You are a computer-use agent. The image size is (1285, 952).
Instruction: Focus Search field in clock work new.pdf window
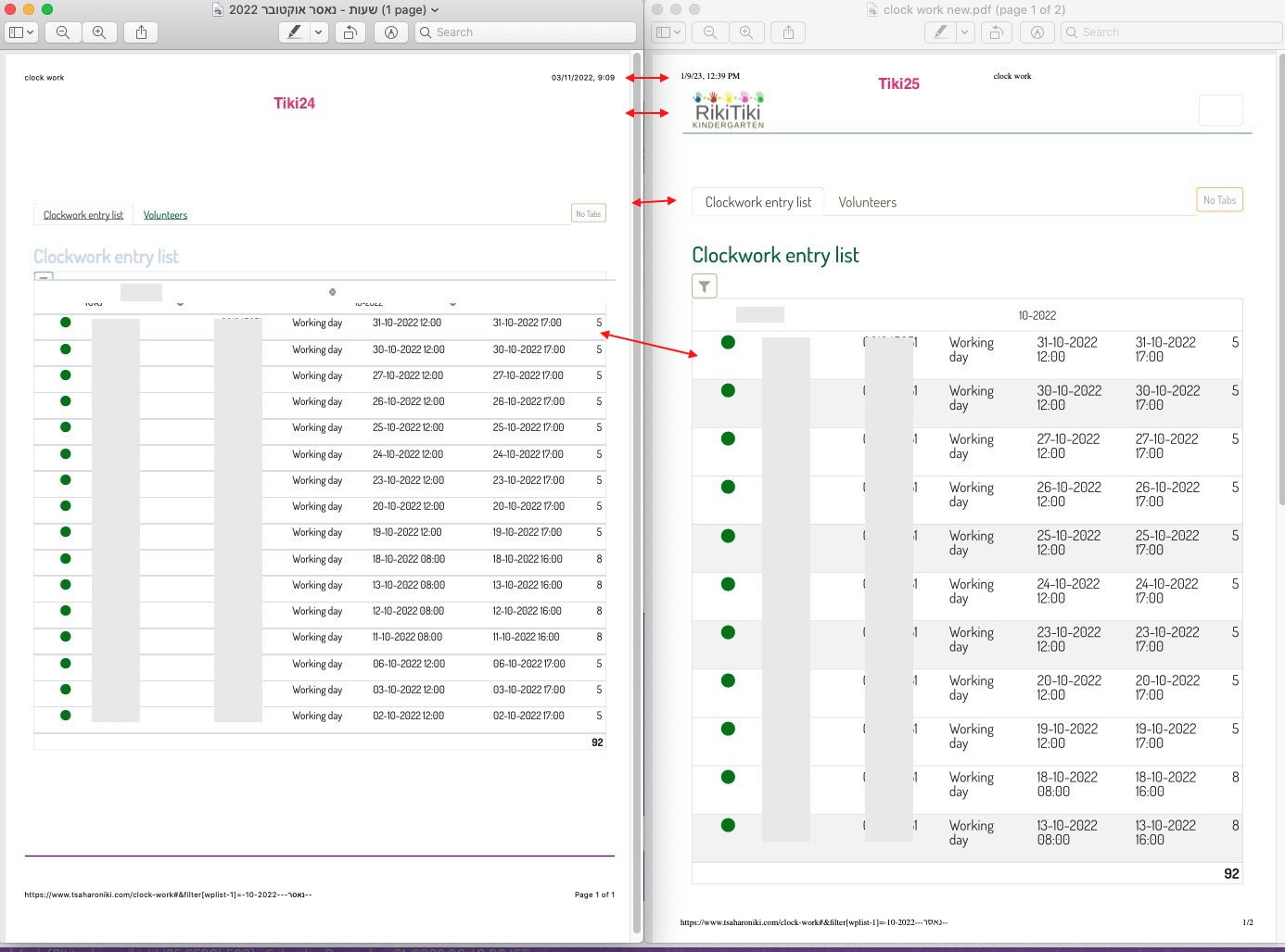point(1172,32)
